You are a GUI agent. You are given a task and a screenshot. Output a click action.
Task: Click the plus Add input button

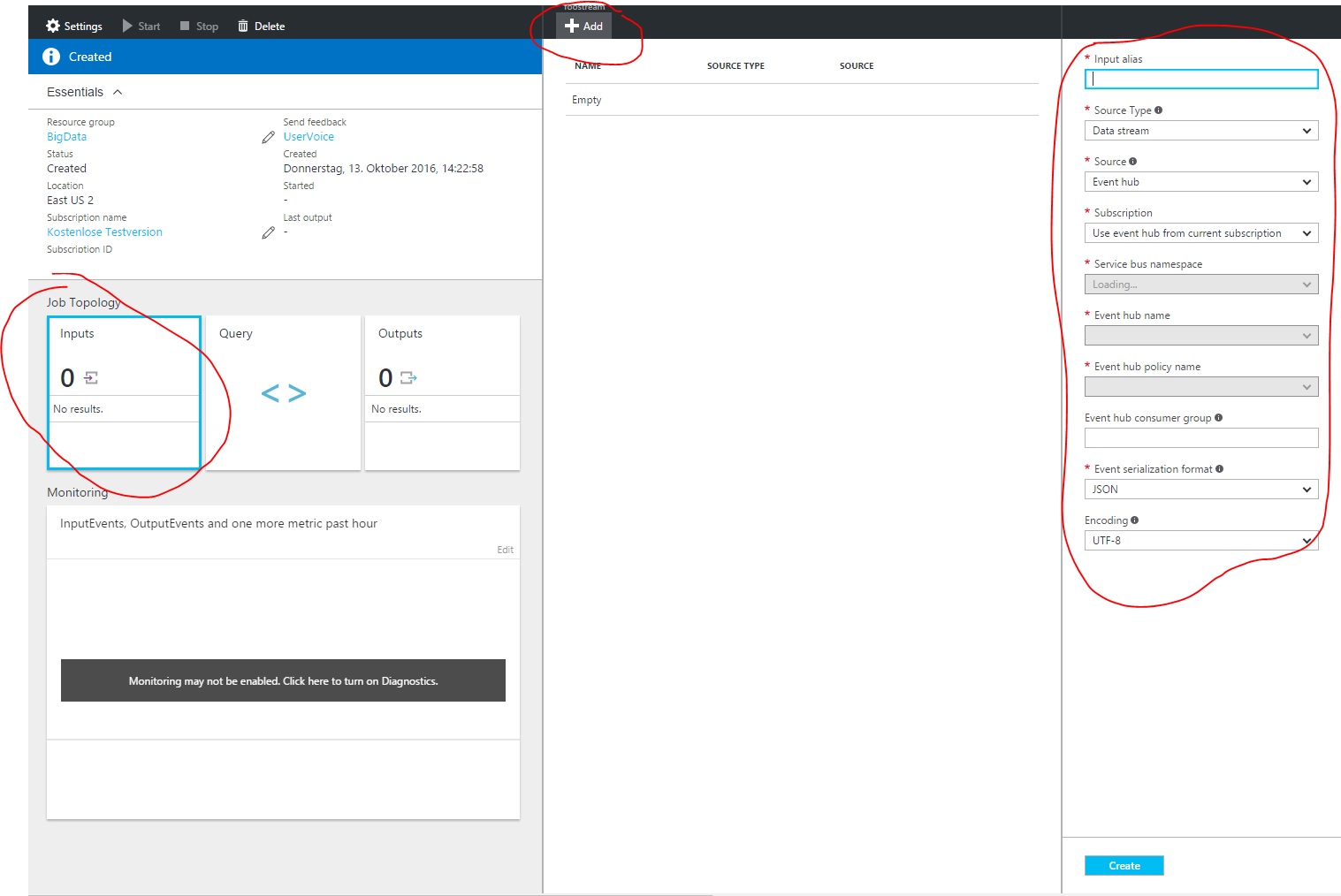point(583,26)
